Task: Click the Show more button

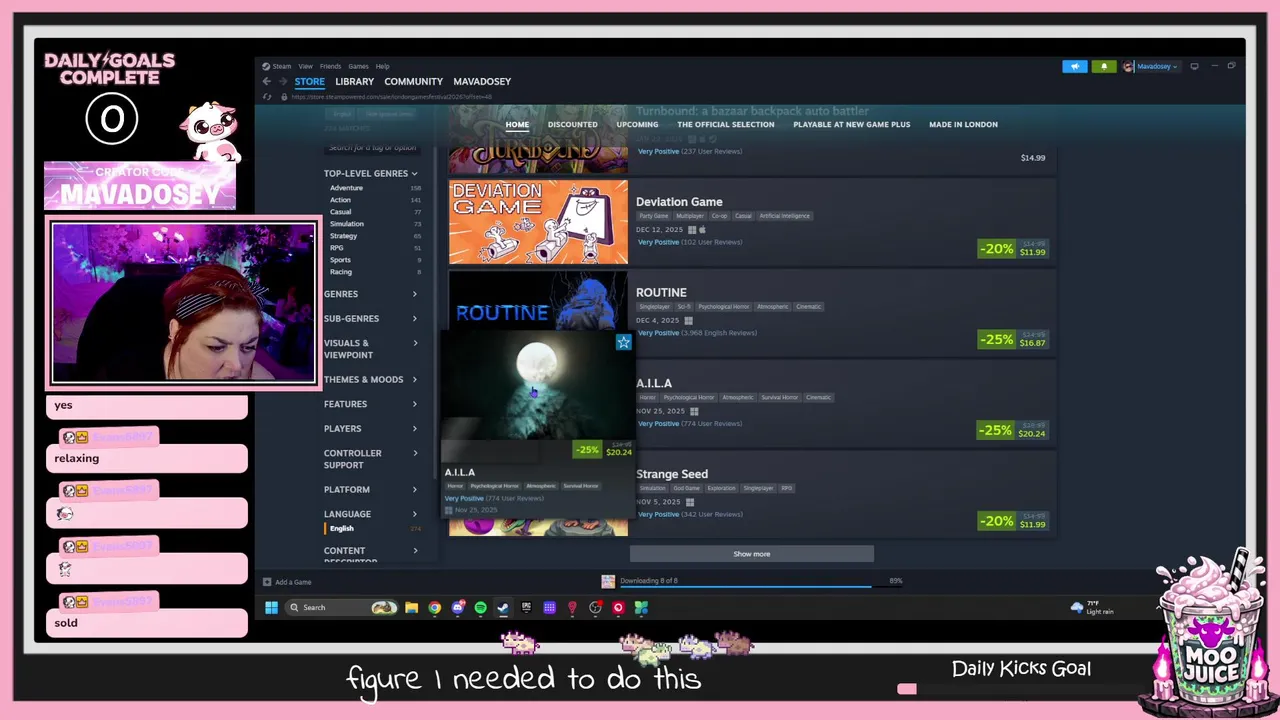Action: pyautogui.click(x=752, y=554)
